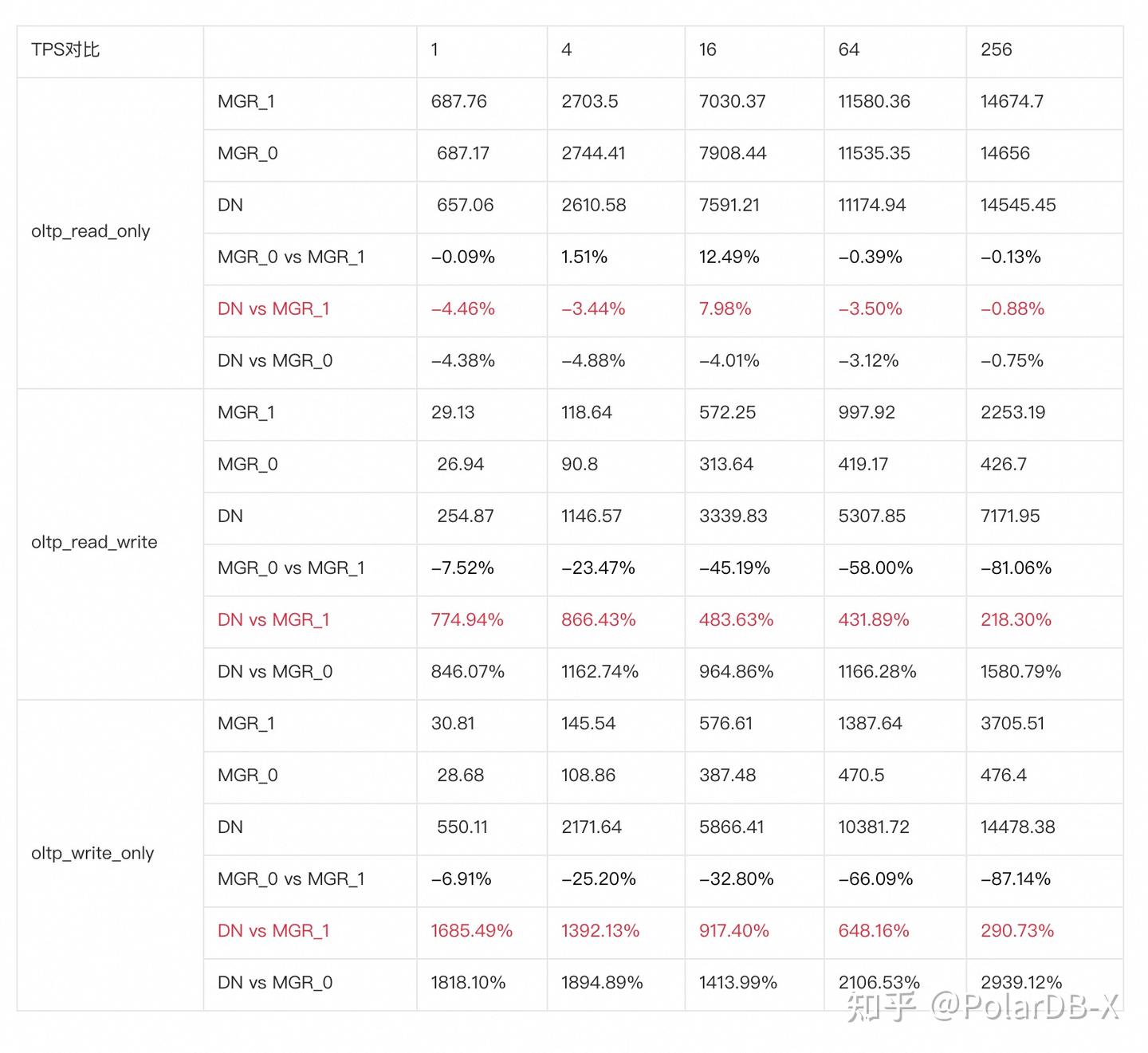Click the 14674.7 value cell
Image resolution: width=1148 pixels, height=1053 pixels.
pos(1012,102)
